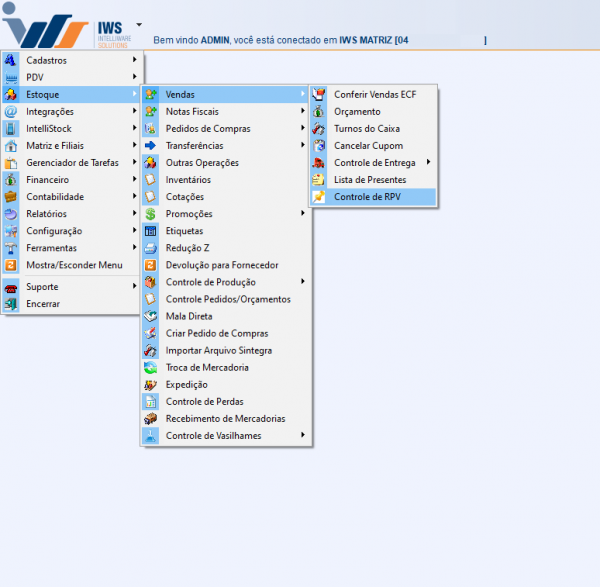Click the Controle de Perdas icon

[x=151, y=401]
